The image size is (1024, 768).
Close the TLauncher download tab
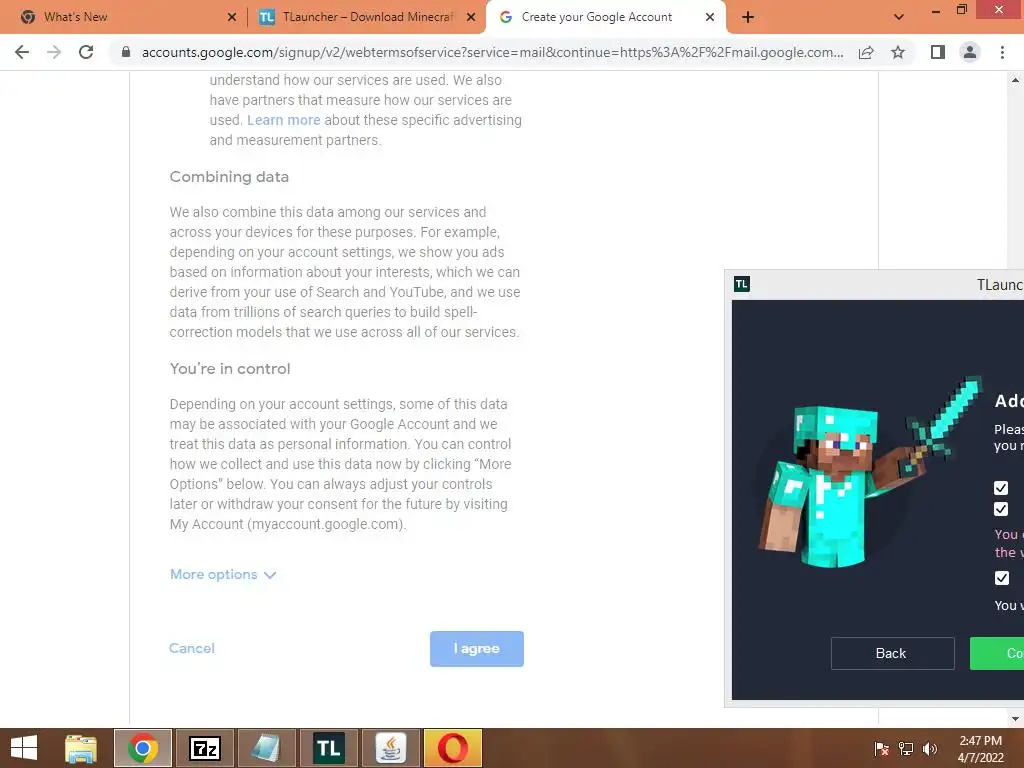tap(471, 18)
